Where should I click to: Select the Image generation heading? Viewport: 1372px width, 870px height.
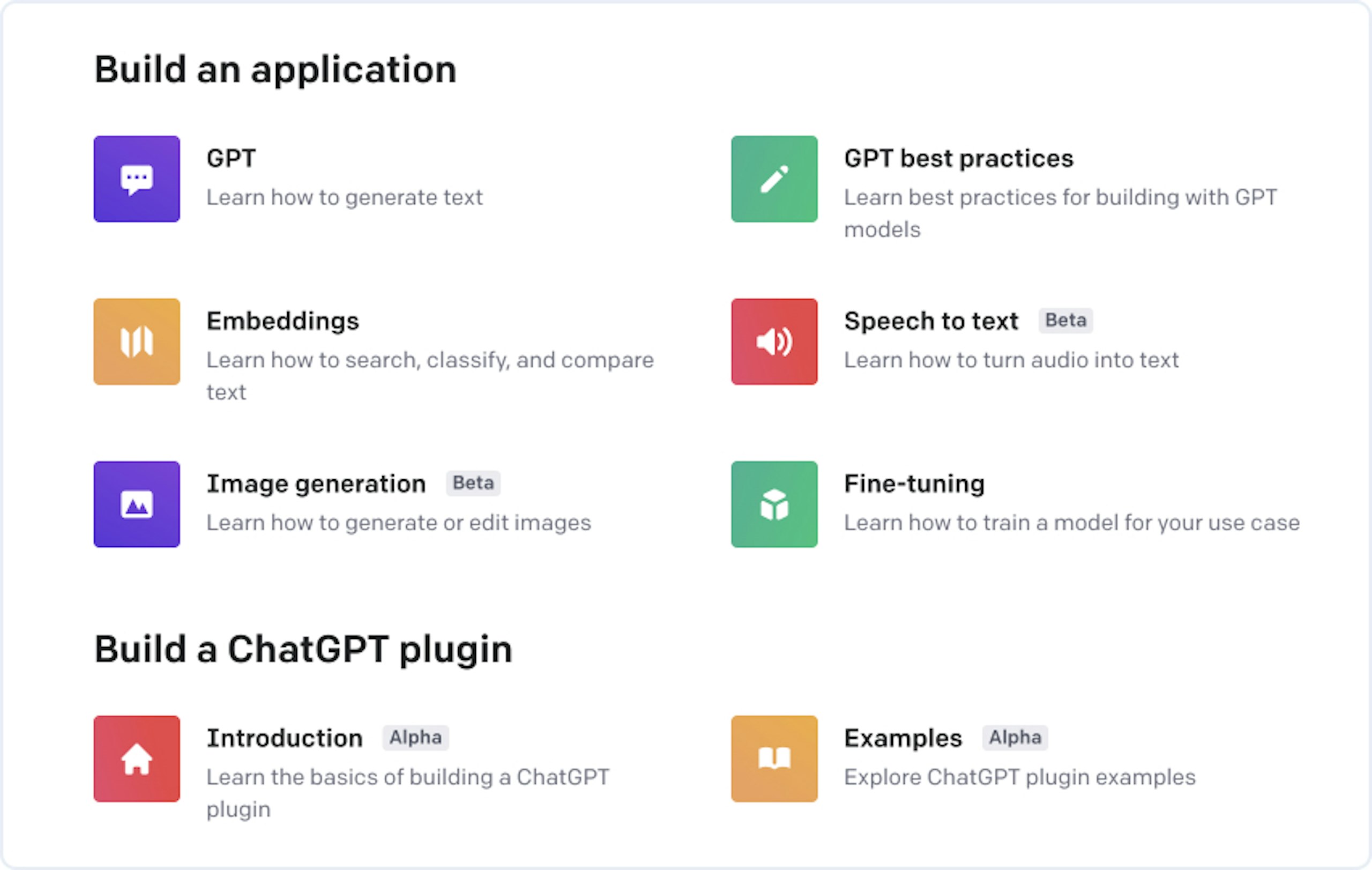[x=316, y=484]
